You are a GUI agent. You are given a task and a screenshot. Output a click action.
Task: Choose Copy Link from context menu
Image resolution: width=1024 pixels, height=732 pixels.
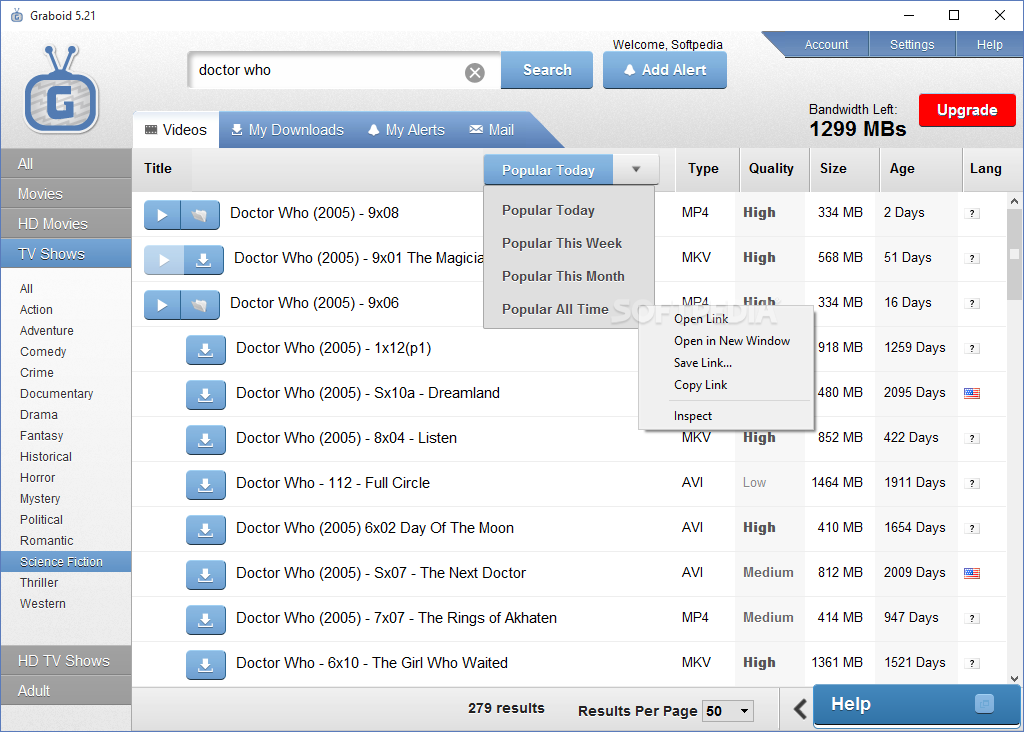click(700, 385)
